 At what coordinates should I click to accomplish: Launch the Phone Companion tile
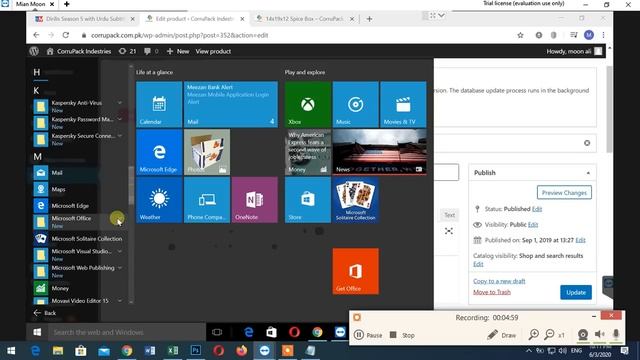[207, 200]
